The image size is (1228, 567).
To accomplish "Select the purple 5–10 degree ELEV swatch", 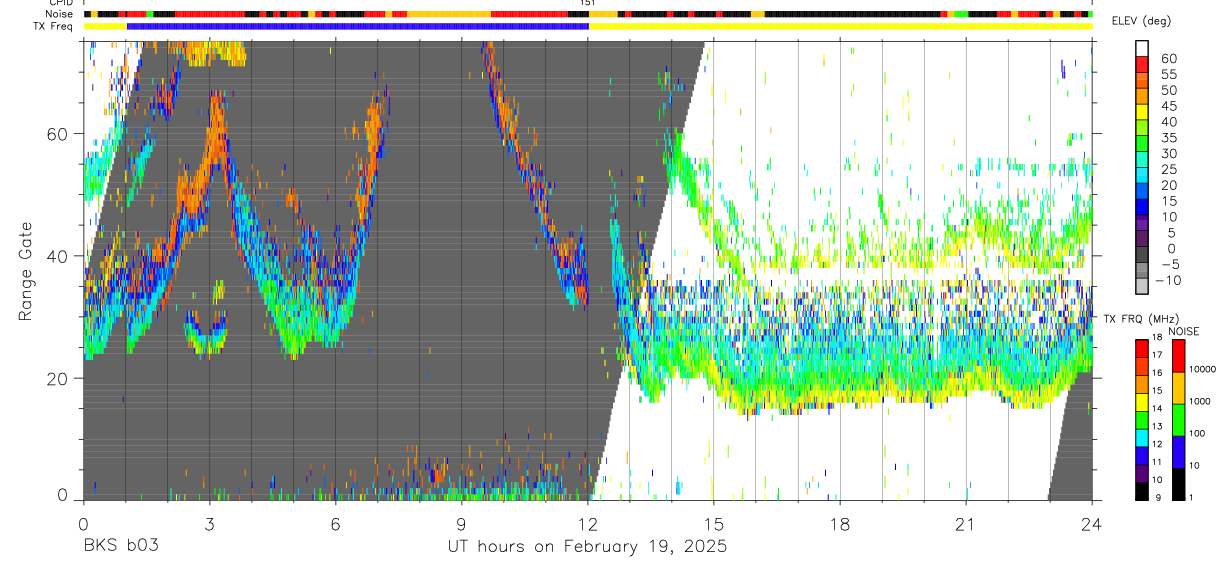I will tap(1142, 225).
